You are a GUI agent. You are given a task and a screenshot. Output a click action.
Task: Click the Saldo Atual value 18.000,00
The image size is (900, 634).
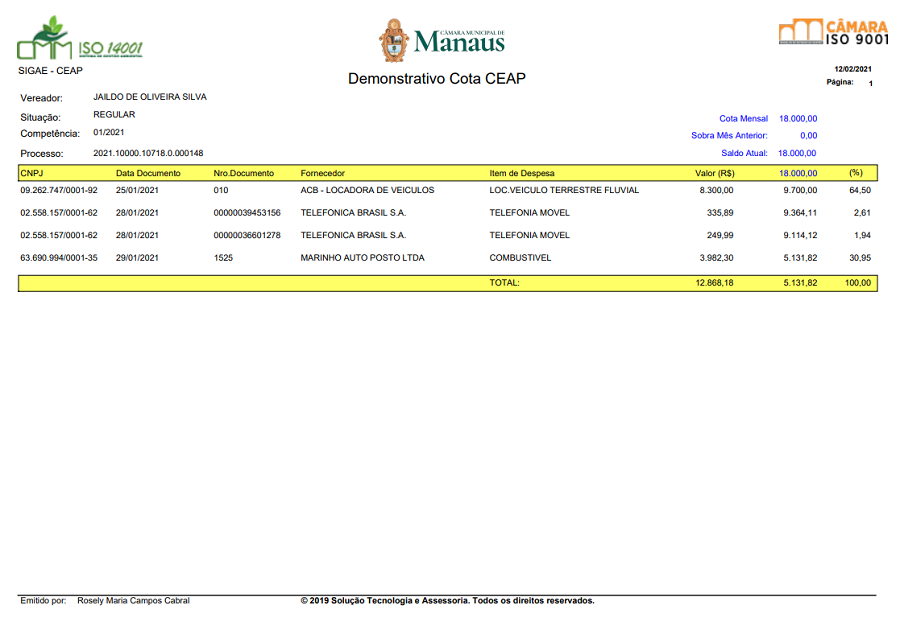(797, 153)
